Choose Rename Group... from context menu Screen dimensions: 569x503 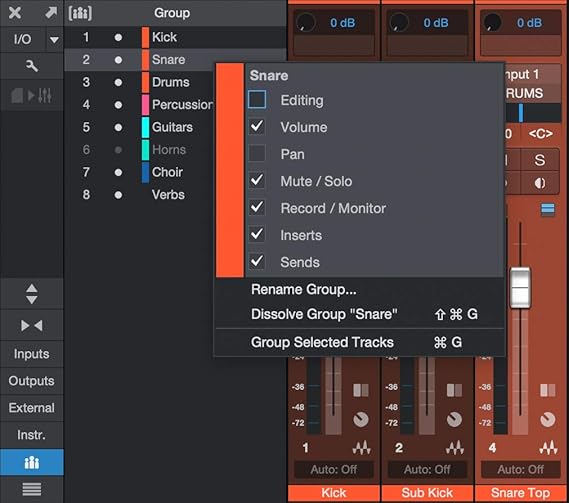click(x=303, y=290)
